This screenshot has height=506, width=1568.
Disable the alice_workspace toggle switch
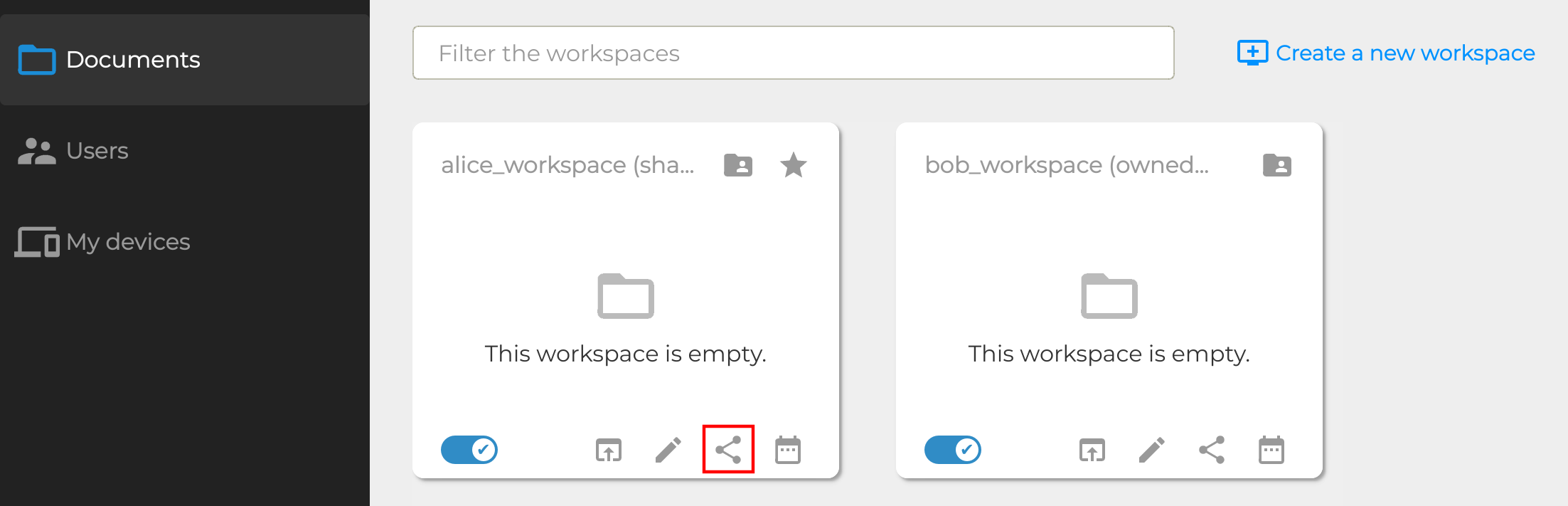[x=469, y=450]
